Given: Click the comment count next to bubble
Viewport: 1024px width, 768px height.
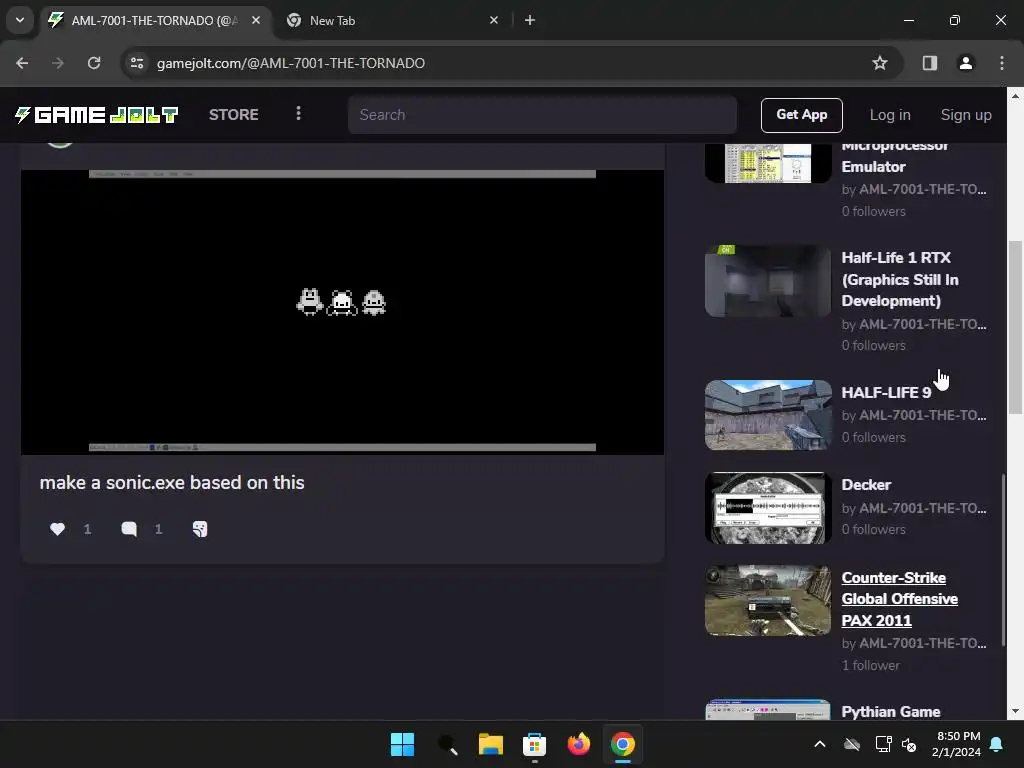Looking at the screenshot, I should click(x=158, y=529).
